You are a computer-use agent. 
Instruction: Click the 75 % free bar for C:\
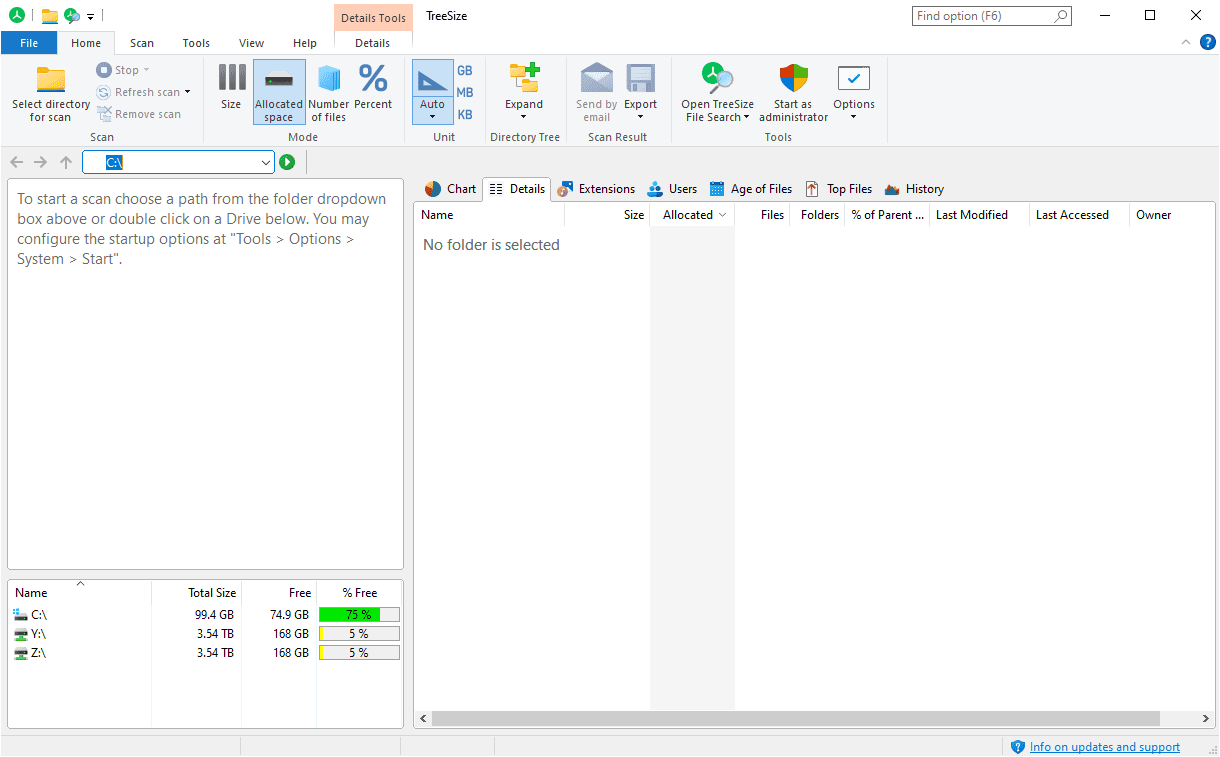point(359,615)
